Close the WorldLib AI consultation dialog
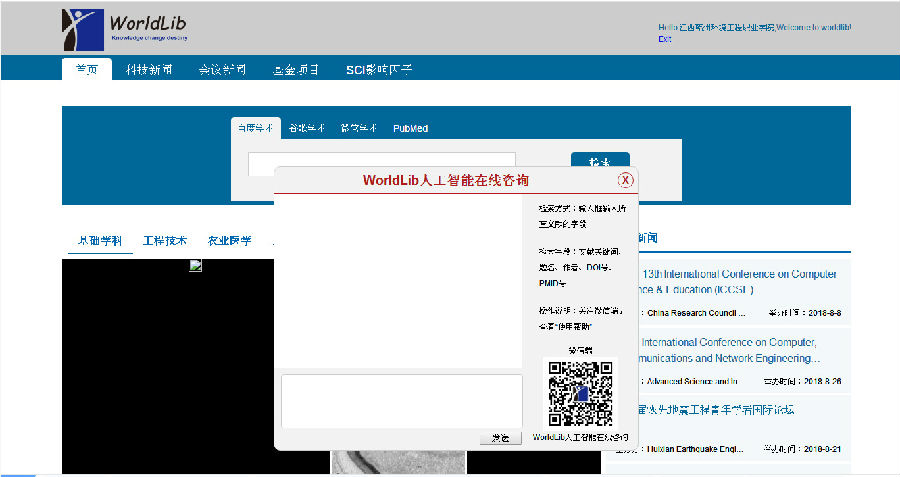Screen dimensions: 900x477 [625, 180]
